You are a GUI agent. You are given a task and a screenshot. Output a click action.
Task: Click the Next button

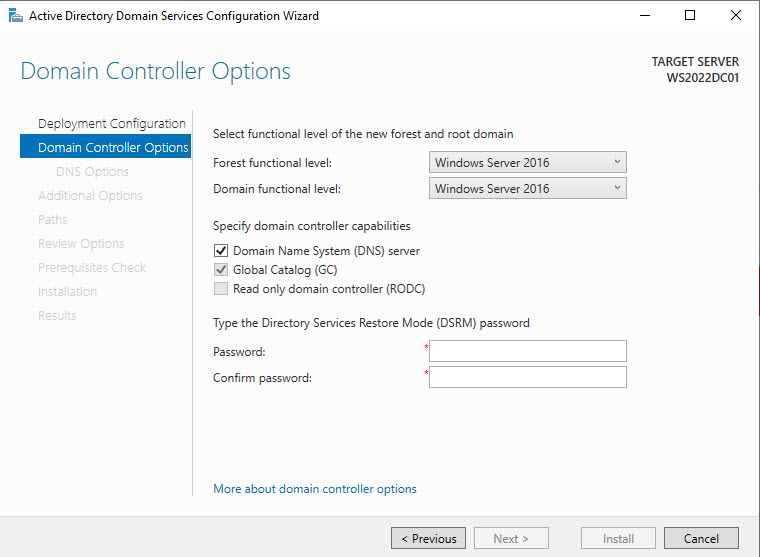point(511,539)
